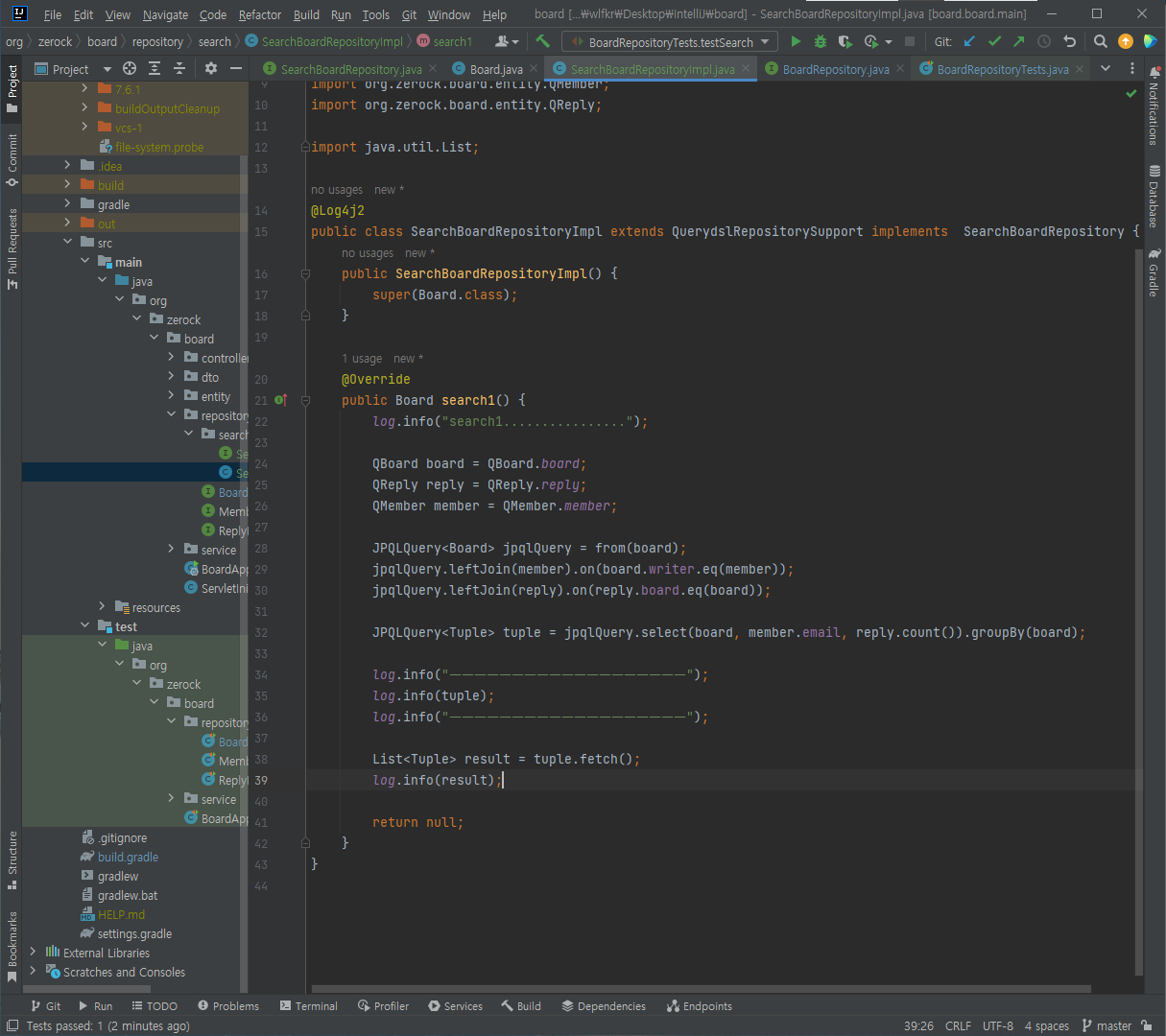
Task: Open Search Everywhere magnifier icon
Action: coord(1101,41)
